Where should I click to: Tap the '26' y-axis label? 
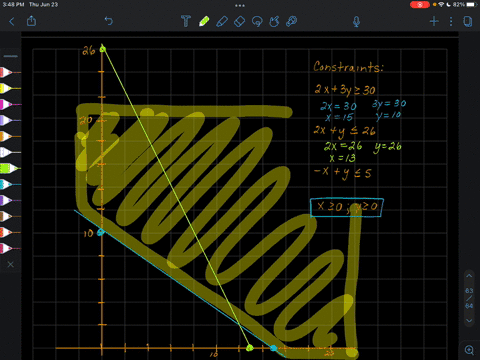point(89,51)
